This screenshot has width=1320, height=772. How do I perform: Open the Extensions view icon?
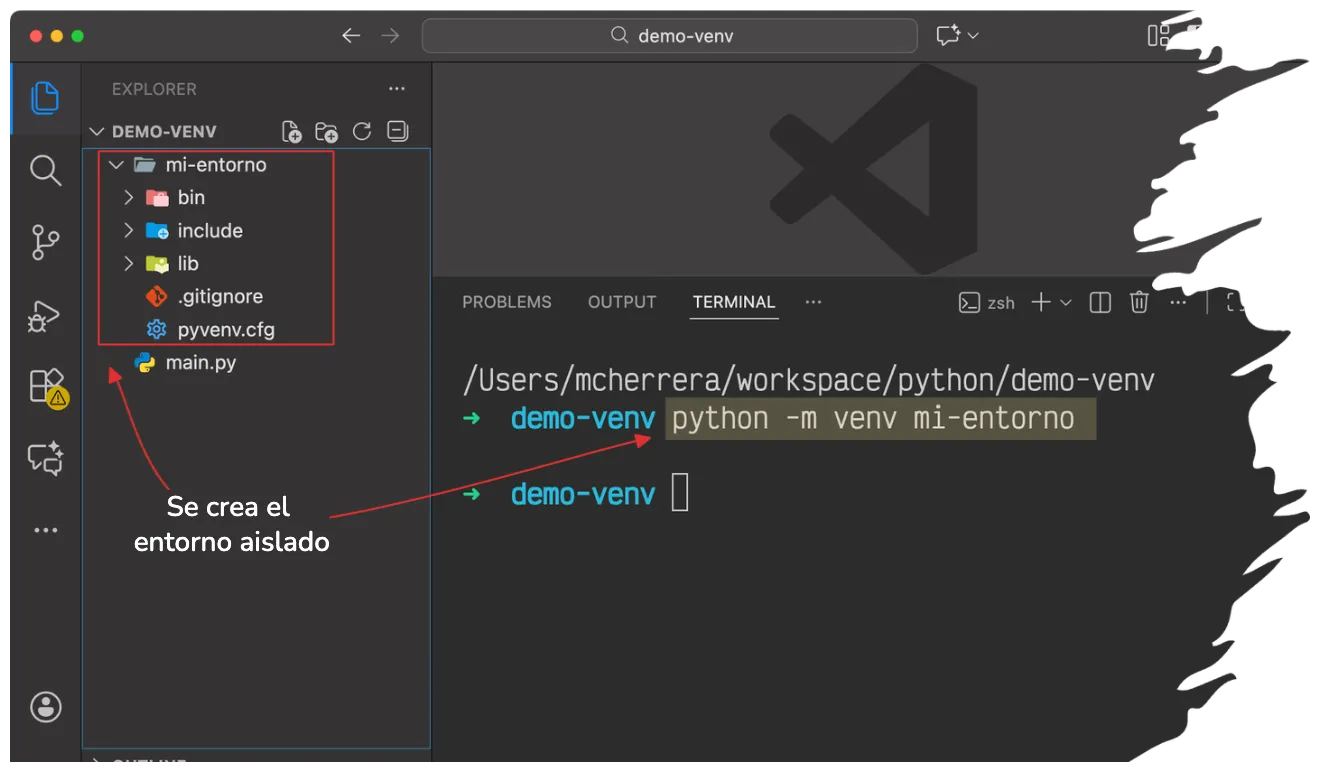point(46,385)
